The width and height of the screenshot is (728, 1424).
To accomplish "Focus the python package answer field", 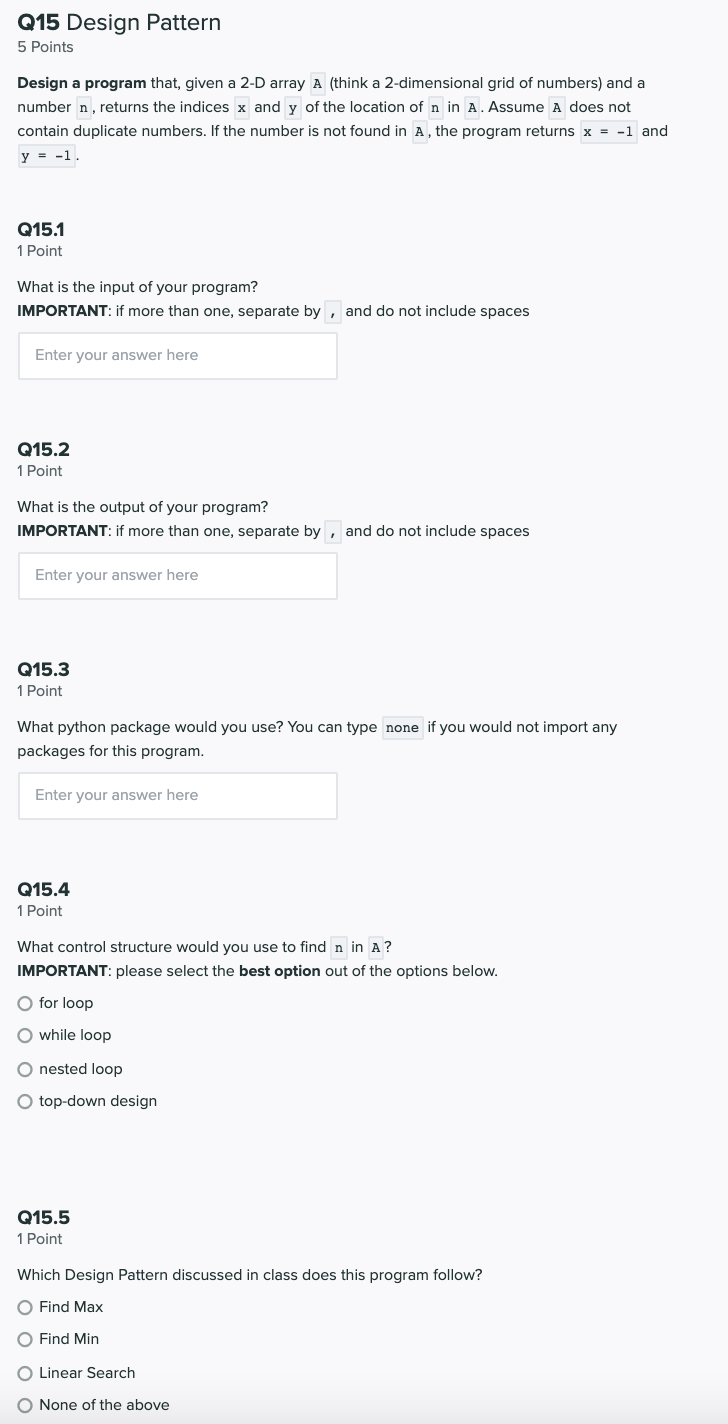I will tap(178, 795).
